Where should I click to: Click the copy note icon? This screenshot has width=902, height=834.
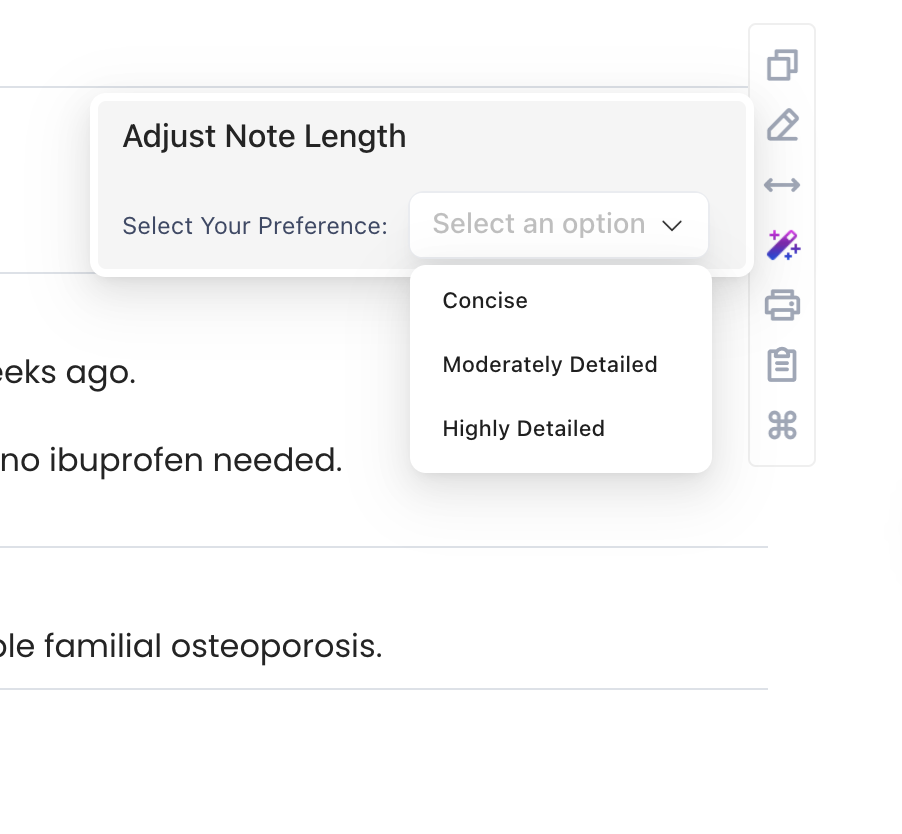tap(782, 66)
